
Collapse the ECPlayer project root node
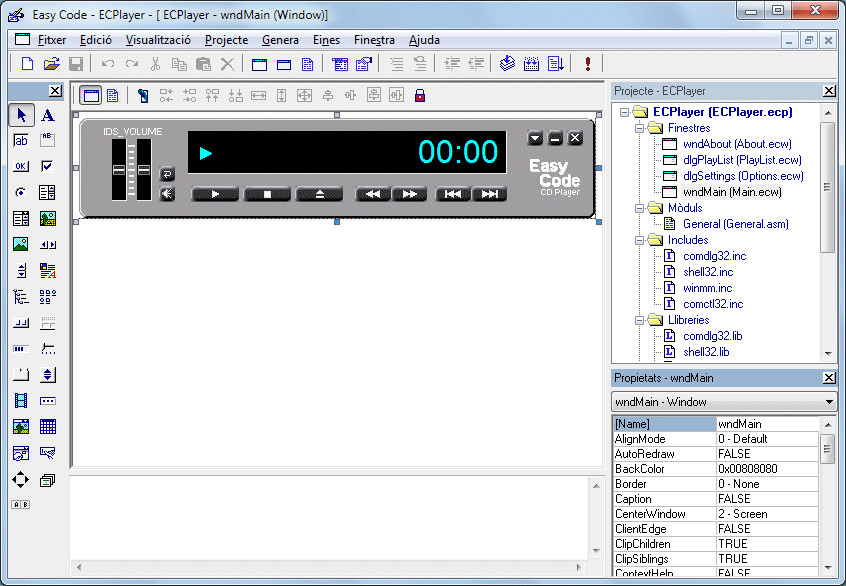point(625,112)
